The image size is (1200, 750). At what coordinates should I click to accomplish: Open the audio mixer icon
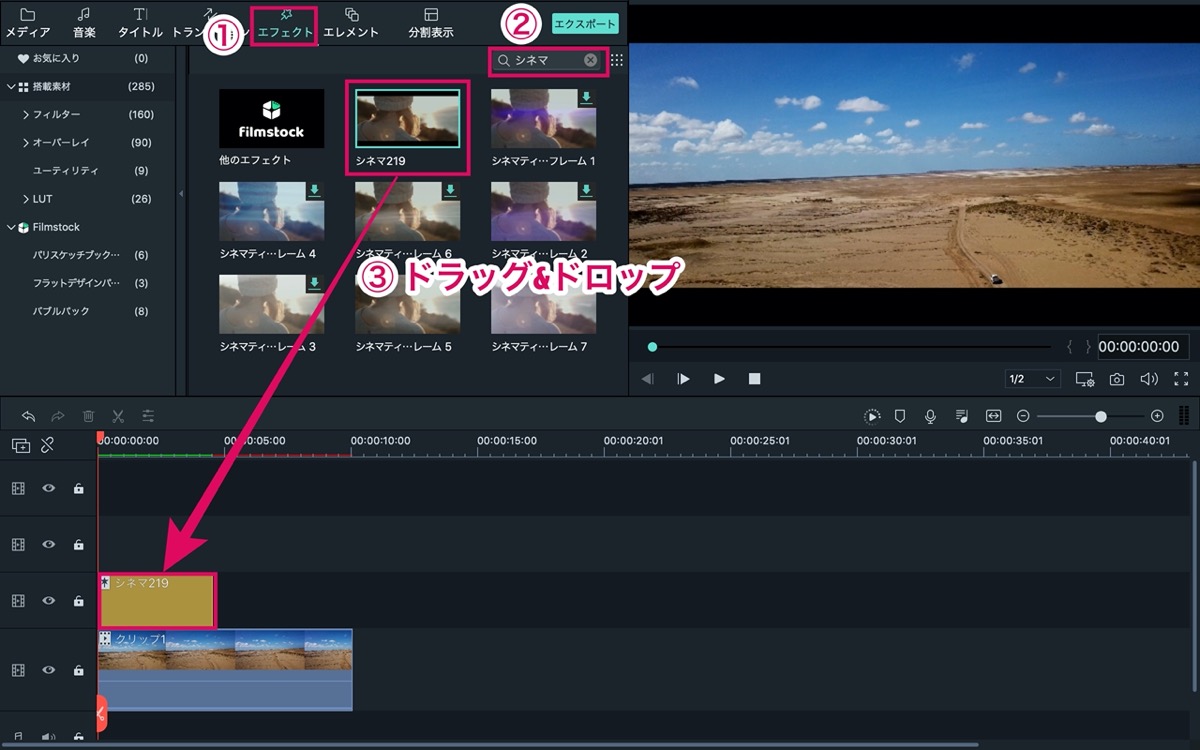(961, 416)
